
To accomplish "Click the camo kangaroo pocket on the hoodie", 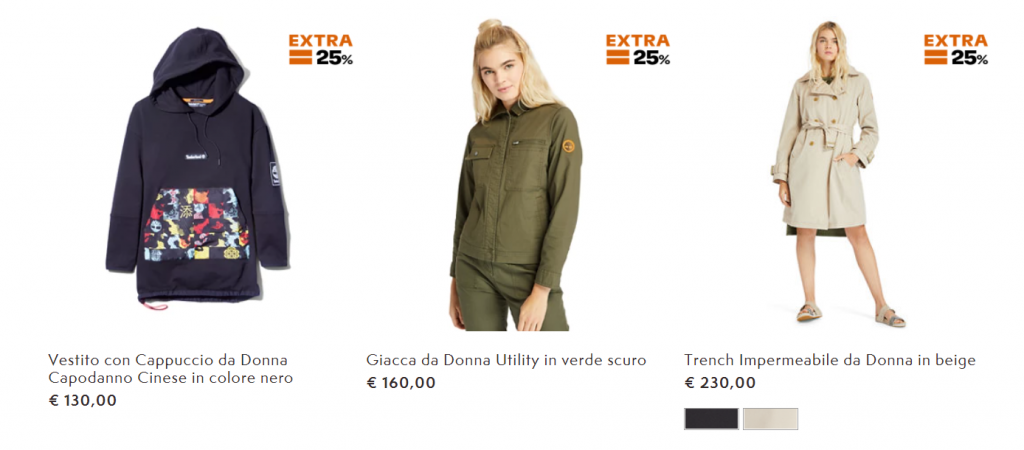I will [x=197, y=224].
